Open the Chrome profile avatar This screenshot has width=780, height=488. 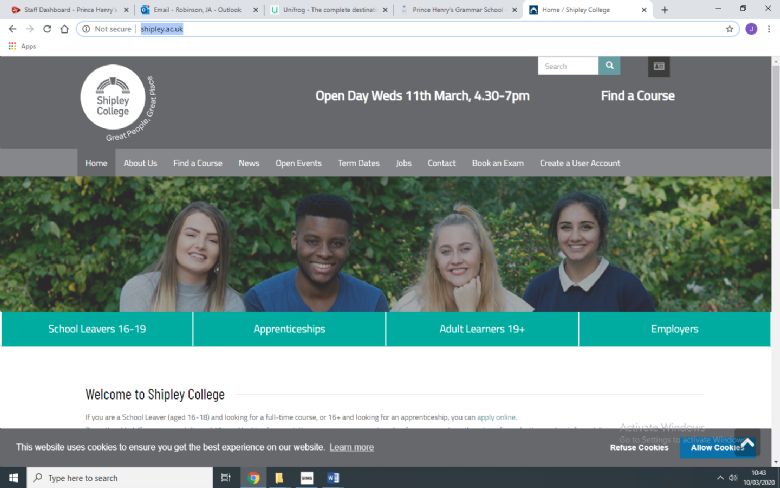(751, 29)
